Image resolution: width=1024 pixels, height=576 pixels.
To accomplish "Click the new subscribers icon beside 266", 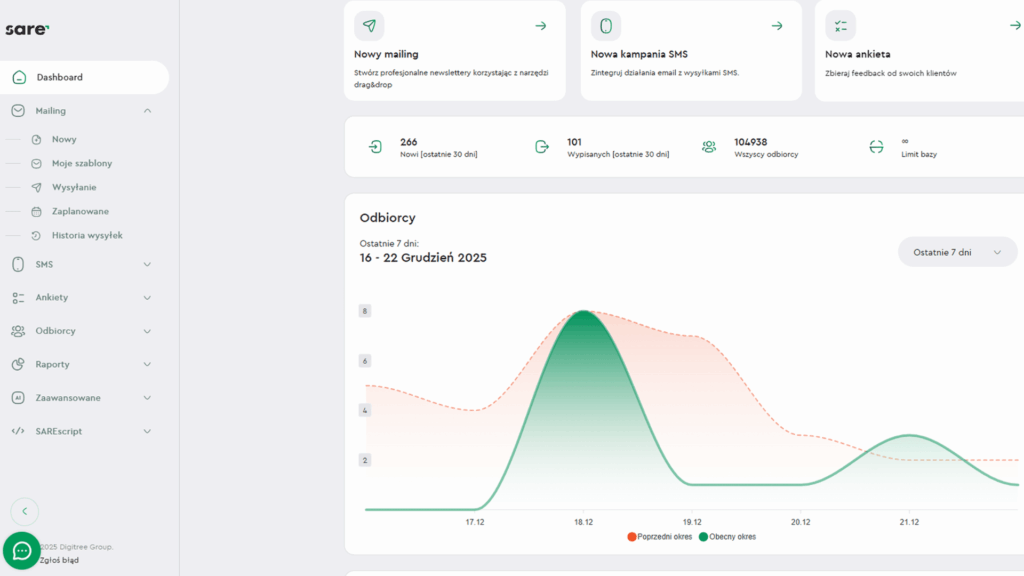I will [x=375, y=147].
